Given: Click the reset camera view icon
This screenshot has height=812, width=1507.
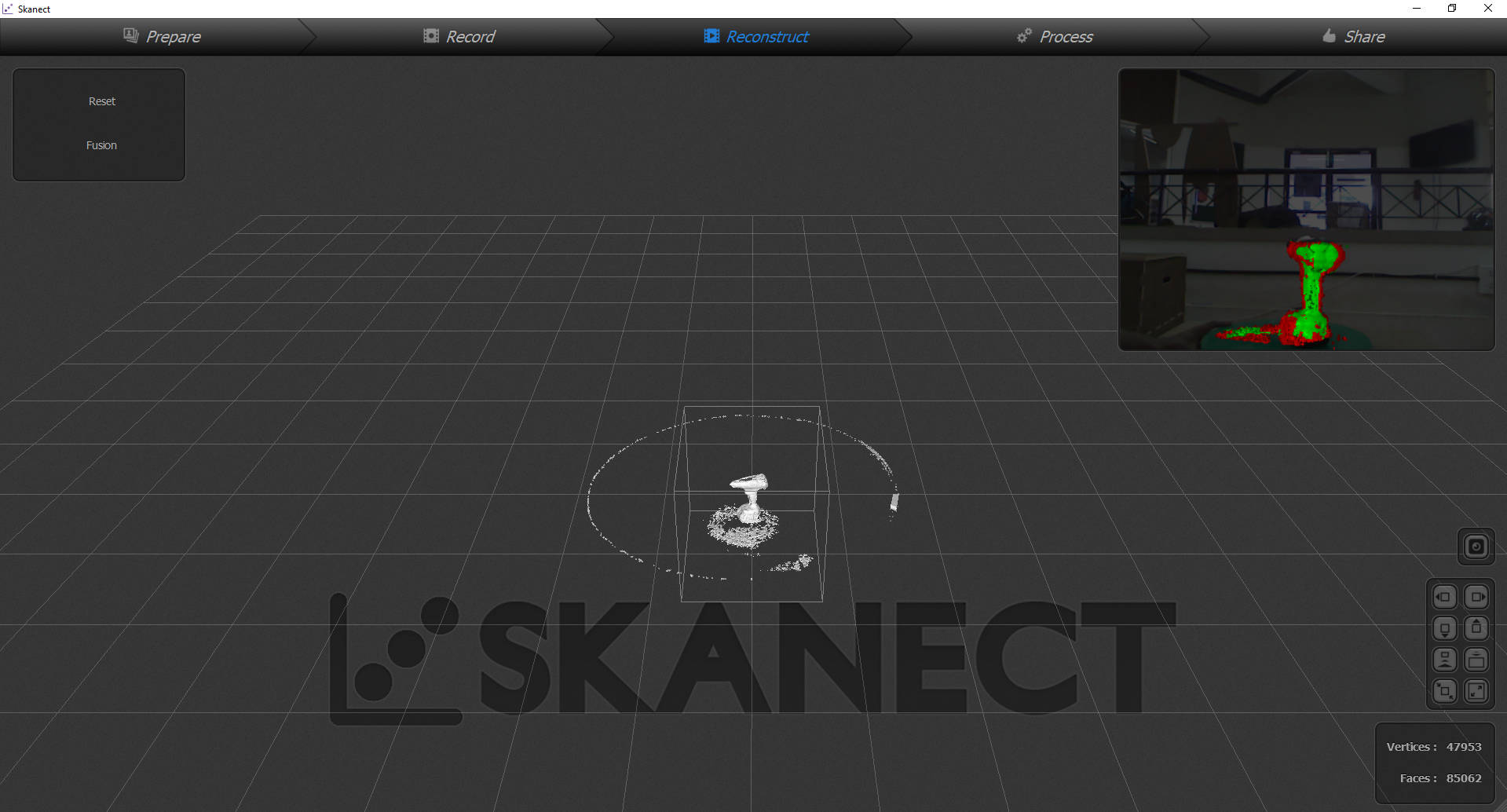Looking at the screenshot, I should [x=1476, y=547].
